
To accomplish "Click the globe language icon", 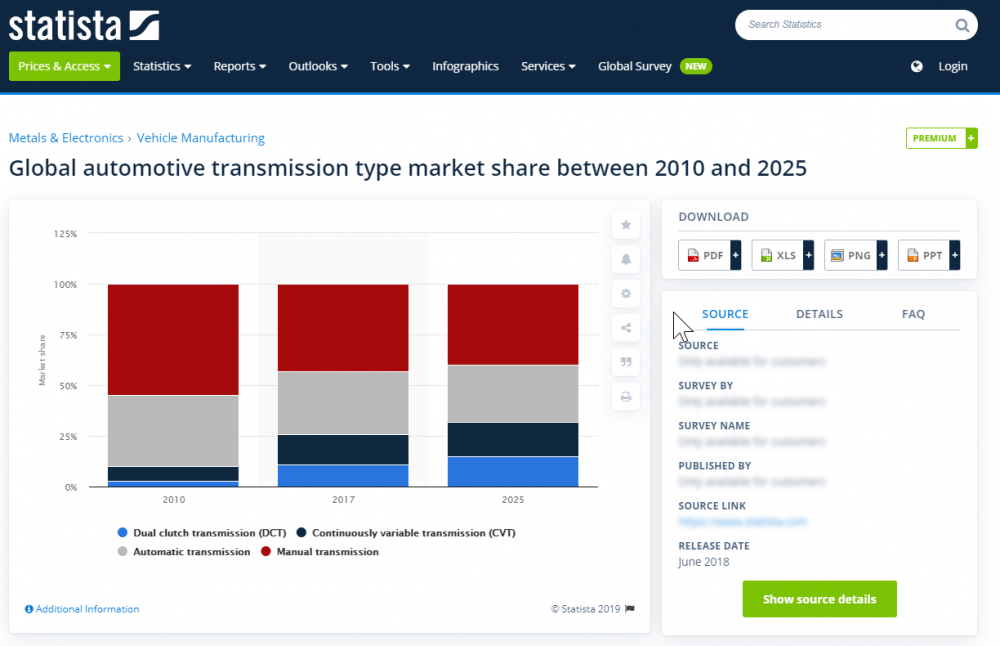I will tap(917, 66).
